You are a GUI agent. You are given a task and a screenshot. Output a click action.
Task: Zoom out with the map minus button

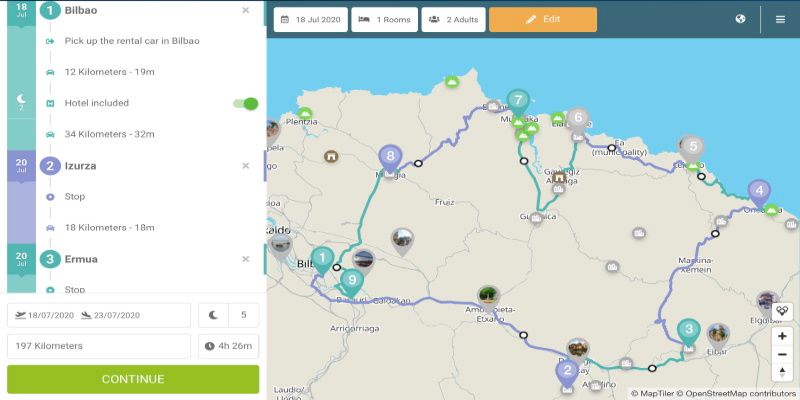(782, 355)
